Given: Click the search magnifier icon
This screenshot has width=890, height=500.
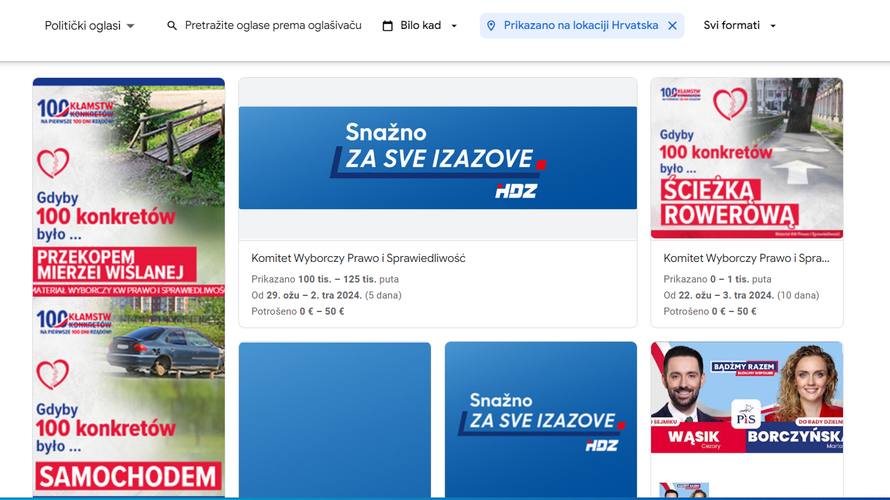Looking at the screenshot, I should tap(172, 26).
